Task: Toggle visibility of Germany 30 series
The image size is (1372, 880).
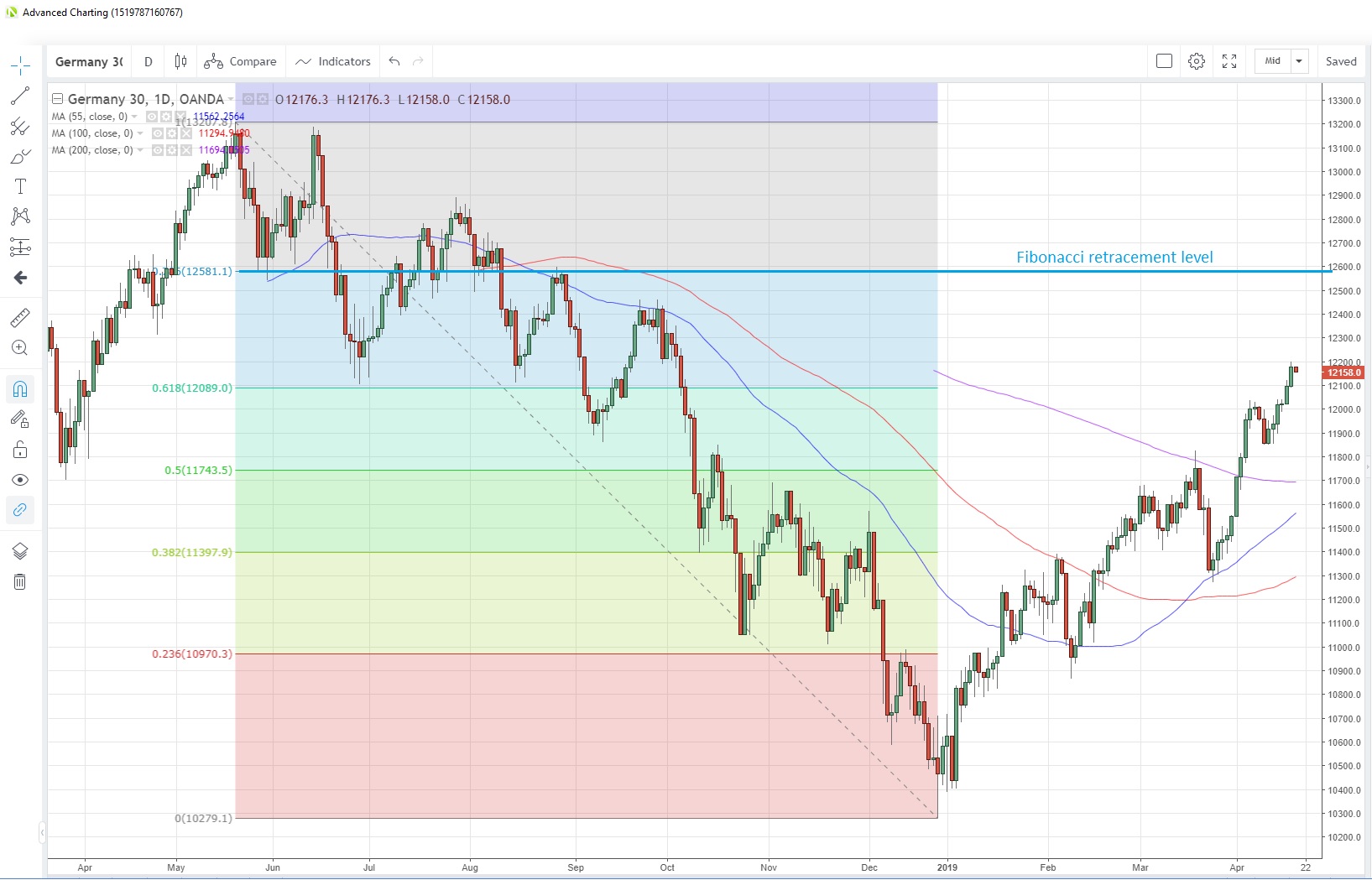Action: (248, 99)
